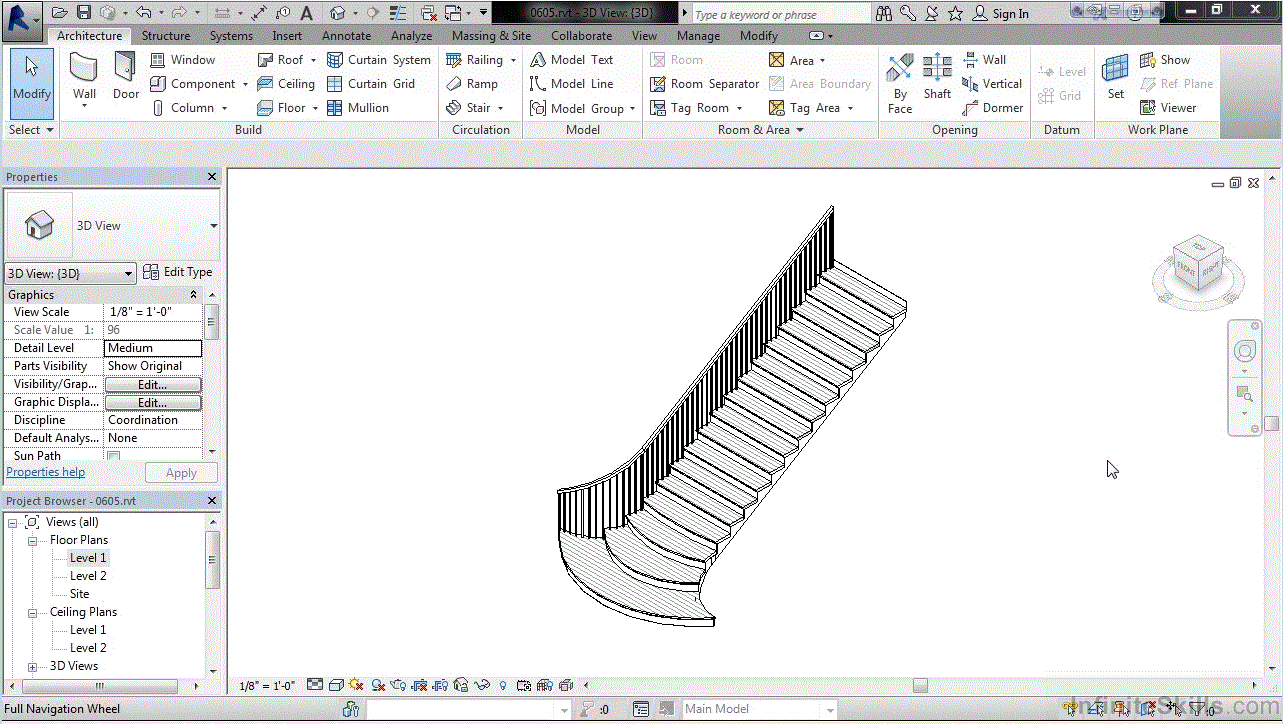The image size is (1283, 724).
Task: Click the Text tool icon in quick access toolbar
Action: click(306, 13)
